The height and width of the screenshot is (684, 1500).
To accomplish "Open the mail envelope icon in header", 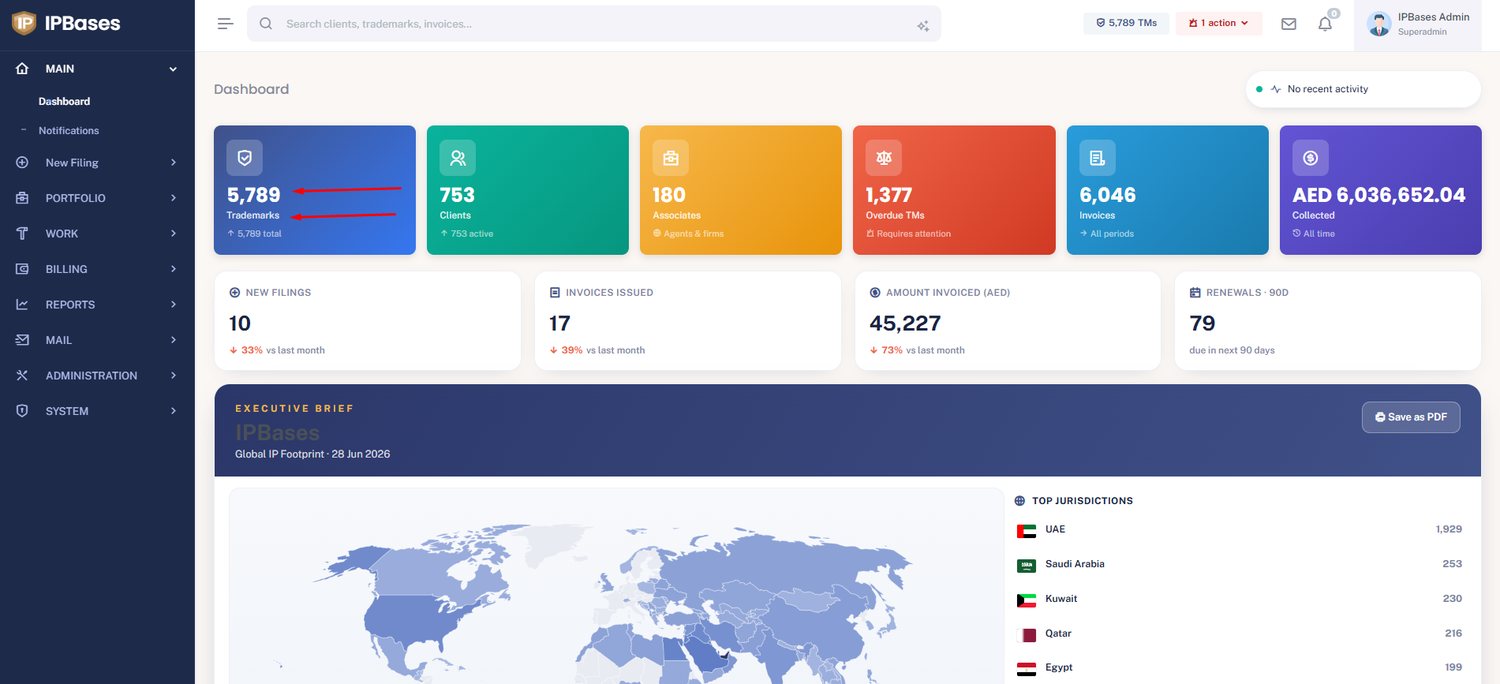I will pos(1289,23).
